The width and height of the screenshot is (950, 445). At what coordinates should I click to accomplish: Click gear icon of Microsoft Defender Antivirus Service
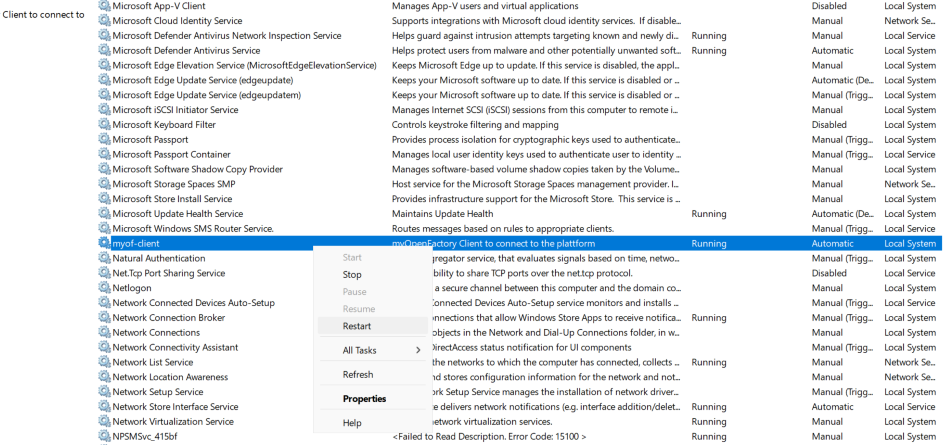(105, 50)
